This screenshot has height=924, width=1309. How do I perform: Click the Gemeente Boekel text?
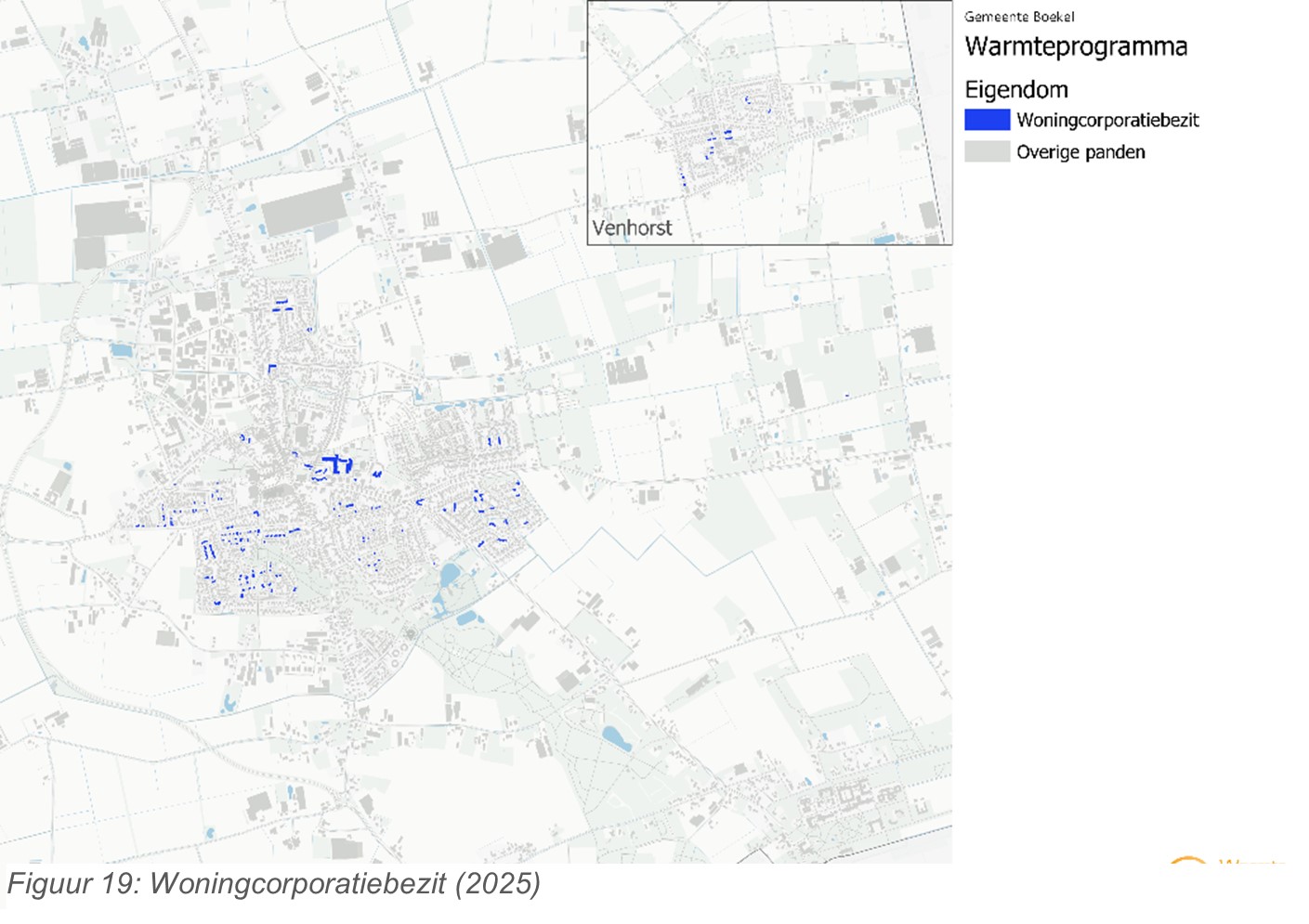click(1019, 17)
